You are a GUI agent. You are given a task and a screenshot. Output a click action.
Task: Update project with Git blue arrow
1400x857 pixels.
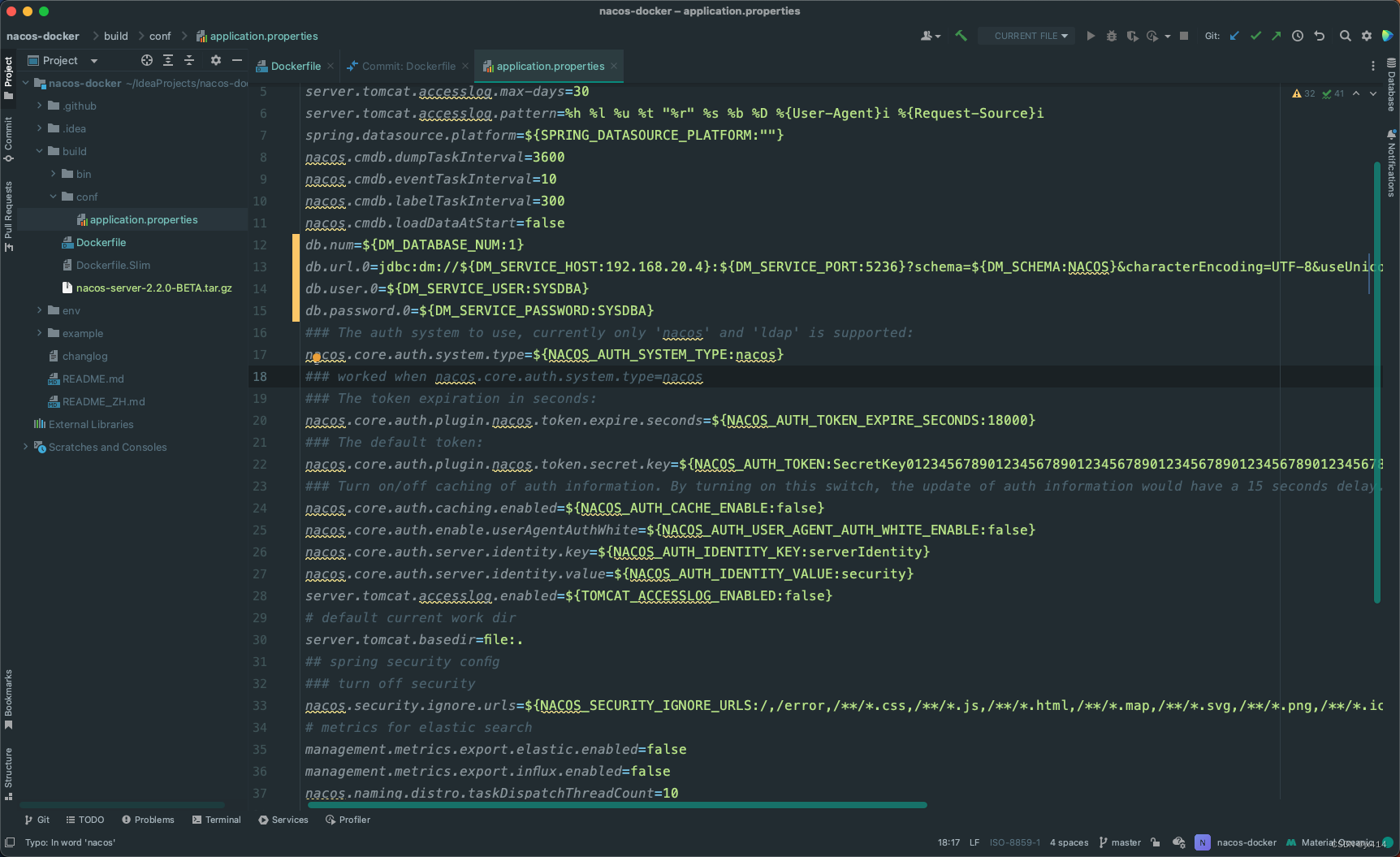tap(1234, 36)
